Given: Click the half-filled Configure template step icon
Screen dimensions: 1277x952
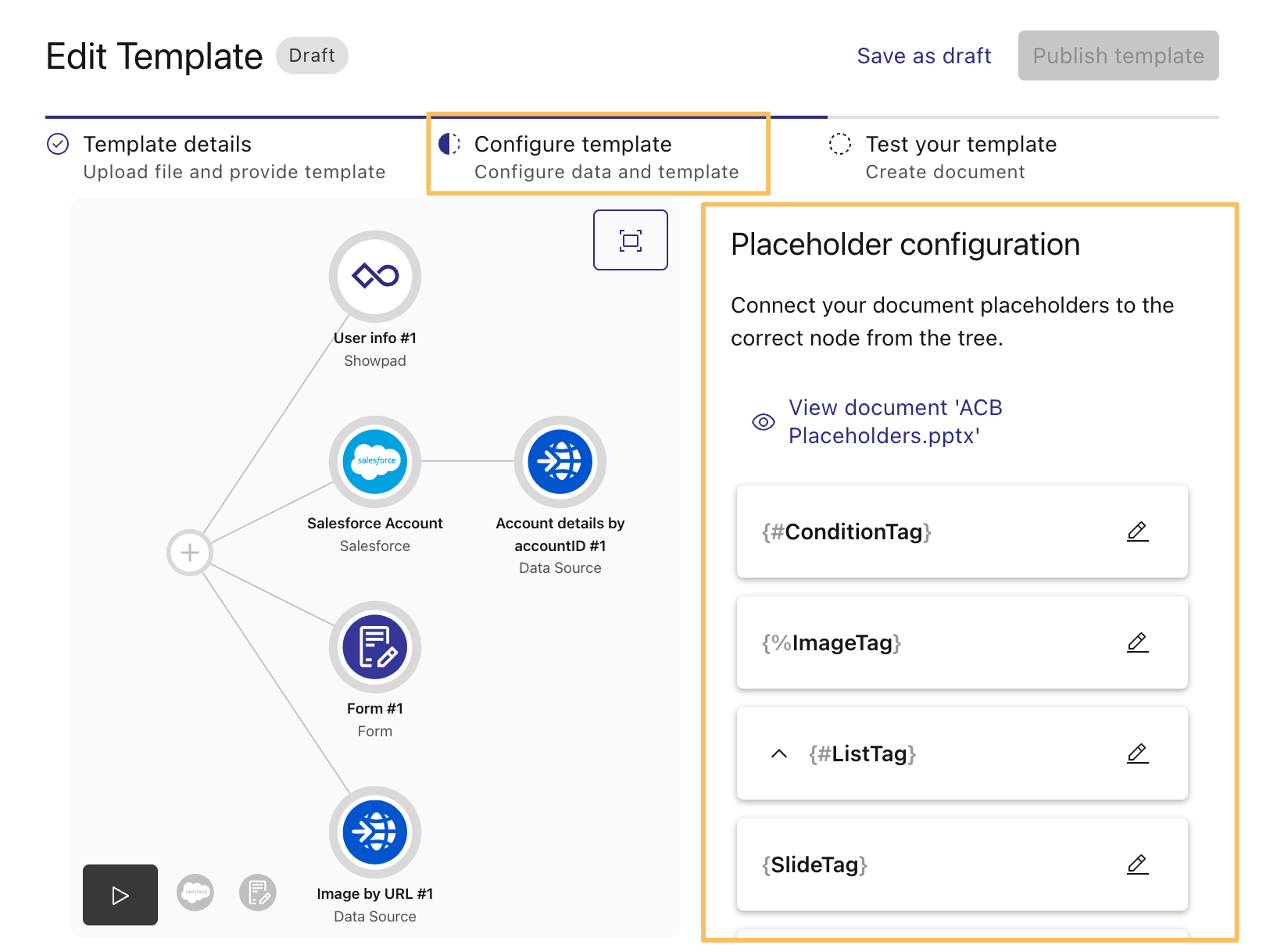Looking at the screenshot, I should [x=449, y=144].
